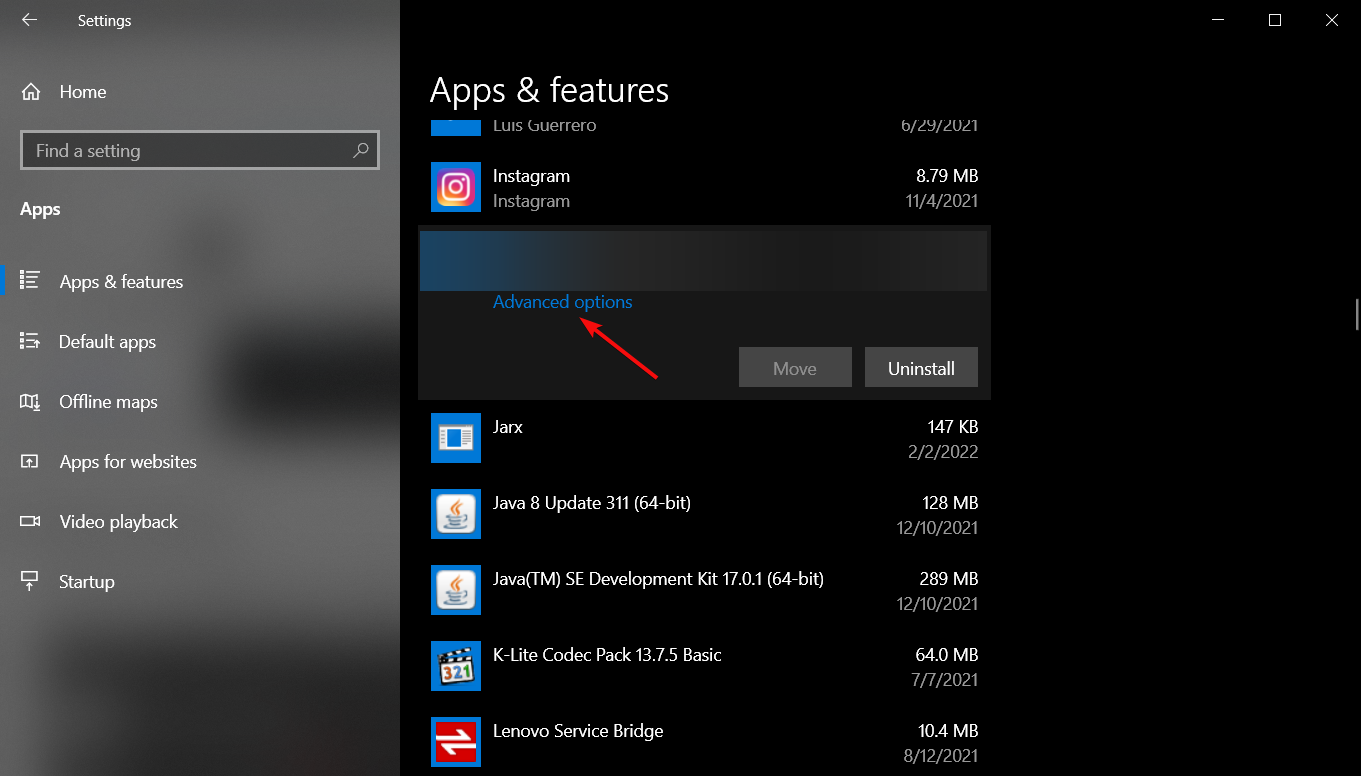Switch to Video playback settings
This screenshot has width=1361, height=776.
click(x=118, y=522)
